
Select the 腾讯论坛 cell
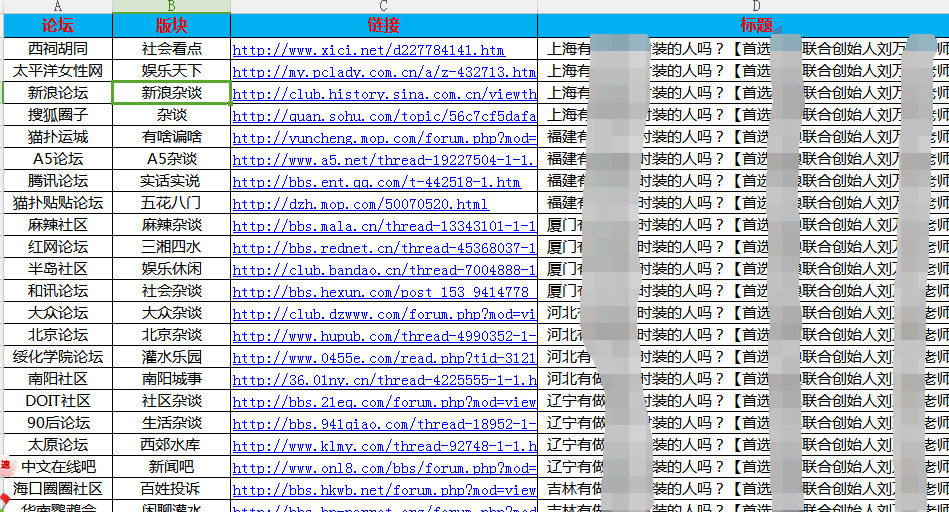point(57,180)
